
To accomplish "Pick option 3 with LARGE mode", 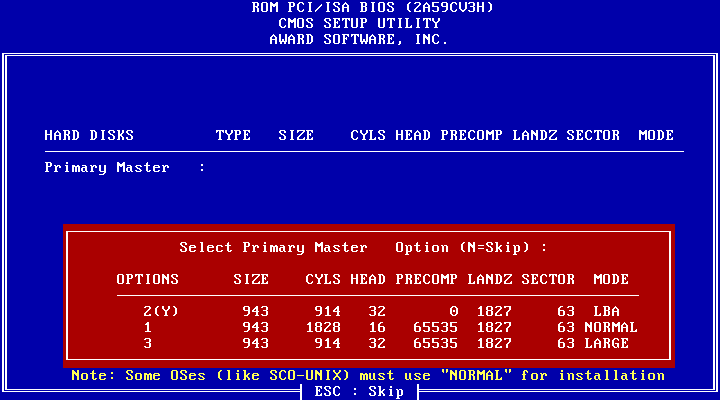I will pyautogui.click(x=147, y=343).
